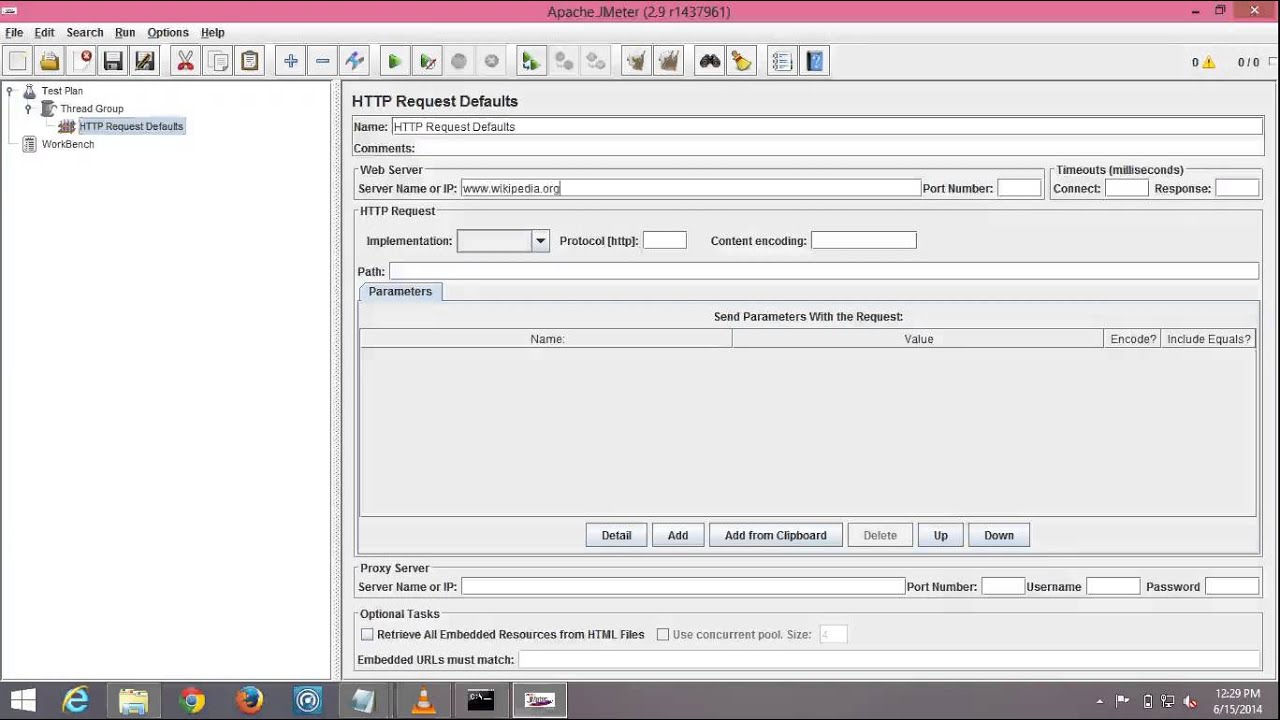Click the Clear results broom icon
This screenshot has width=1280, height=720.
636,61
